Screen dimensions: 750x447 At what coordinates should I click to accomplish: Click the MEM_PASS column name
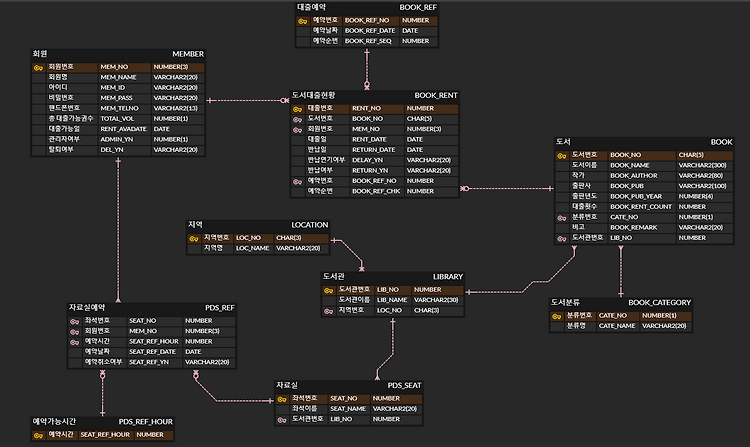116,98
